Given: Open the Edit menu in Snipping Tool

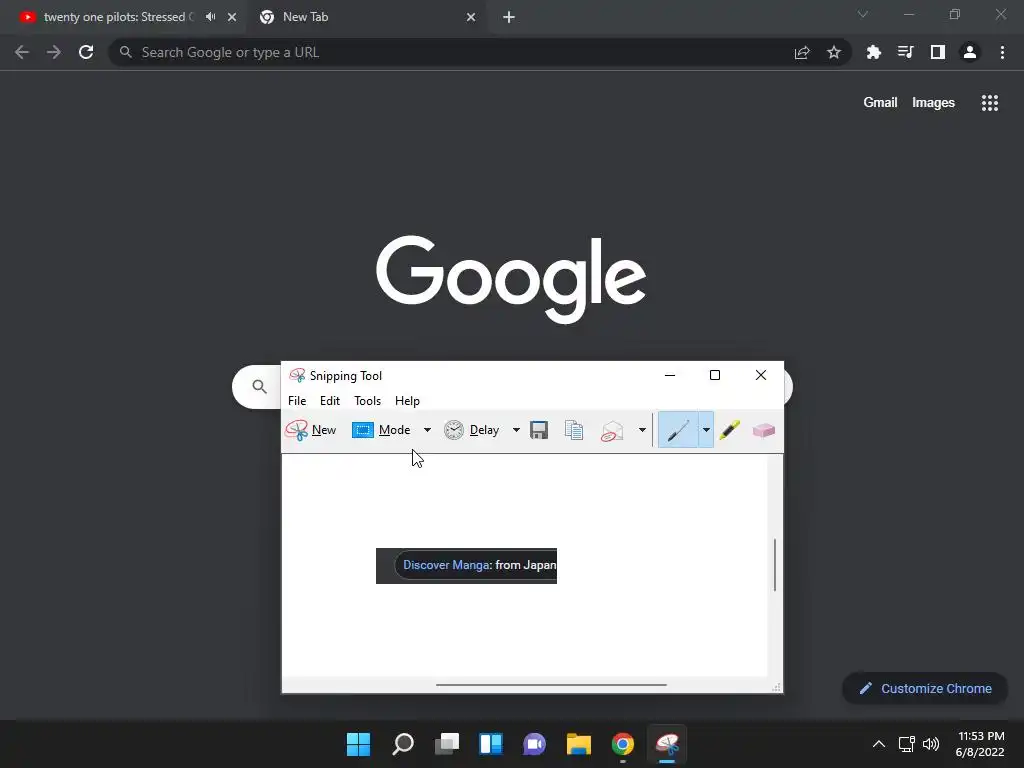Looking at the screenshot, I should pyautogui.click(x=330, y=401).
